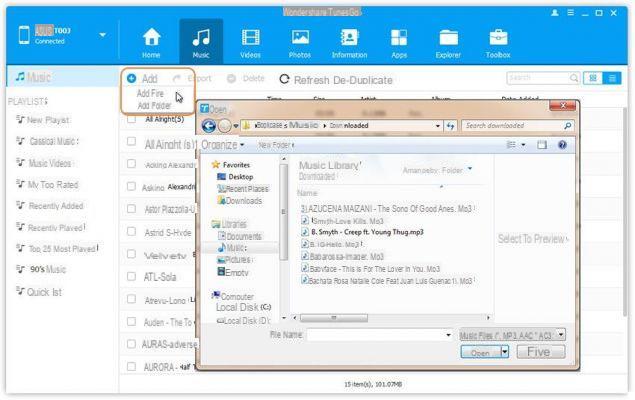Image resolution: width=635 pixels, height=400 pixels.
Task: Open the hamburger menu in title bar
Action: coord(570,13)
